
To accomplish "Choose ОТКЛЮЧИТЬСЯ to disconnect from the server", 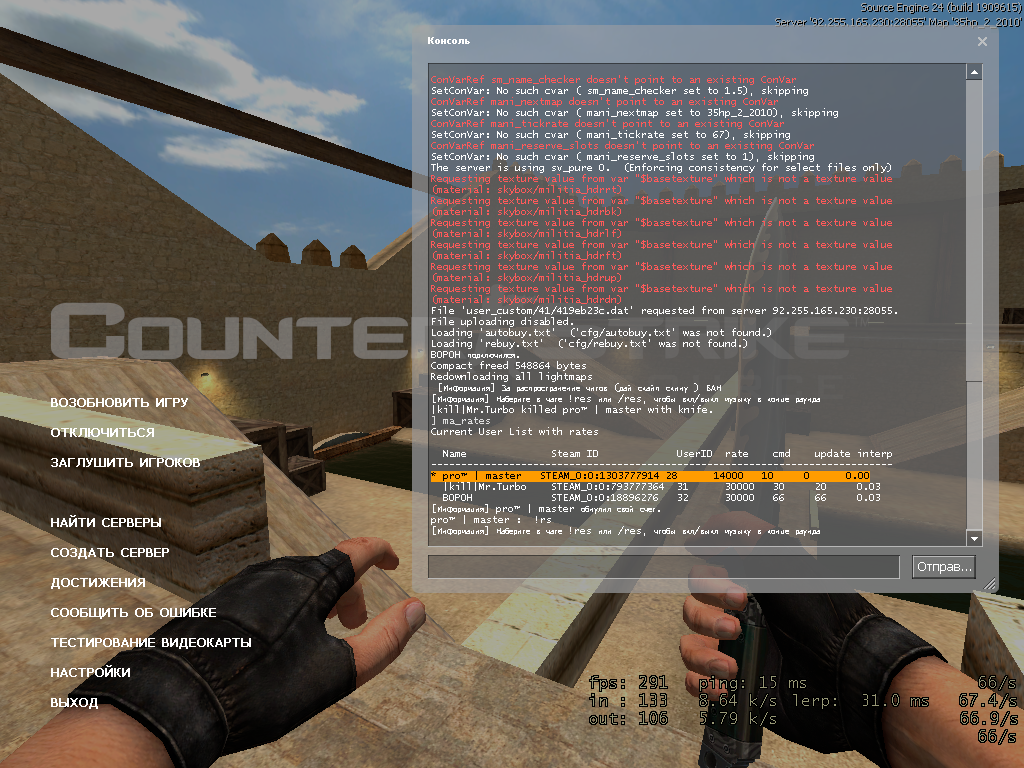I will pyautogui.click(x=103, y=432).
